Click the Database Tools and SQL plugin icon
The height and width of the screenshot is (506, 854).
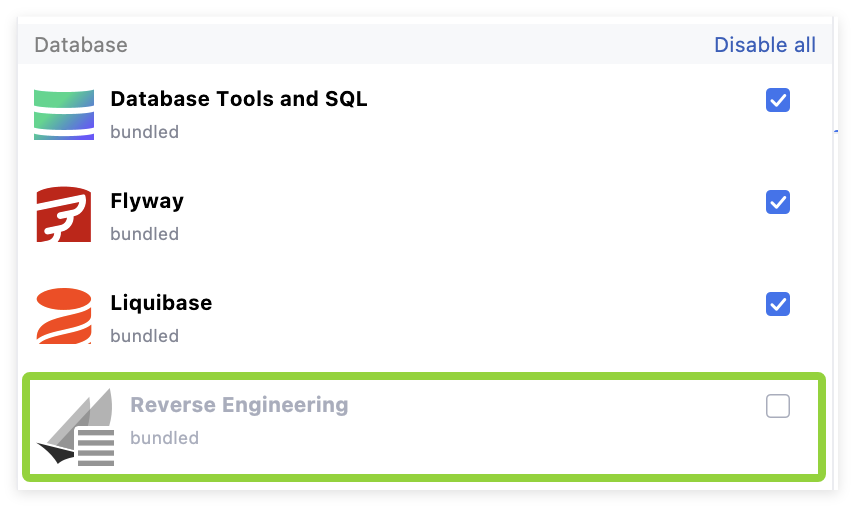tap(64, 114)
